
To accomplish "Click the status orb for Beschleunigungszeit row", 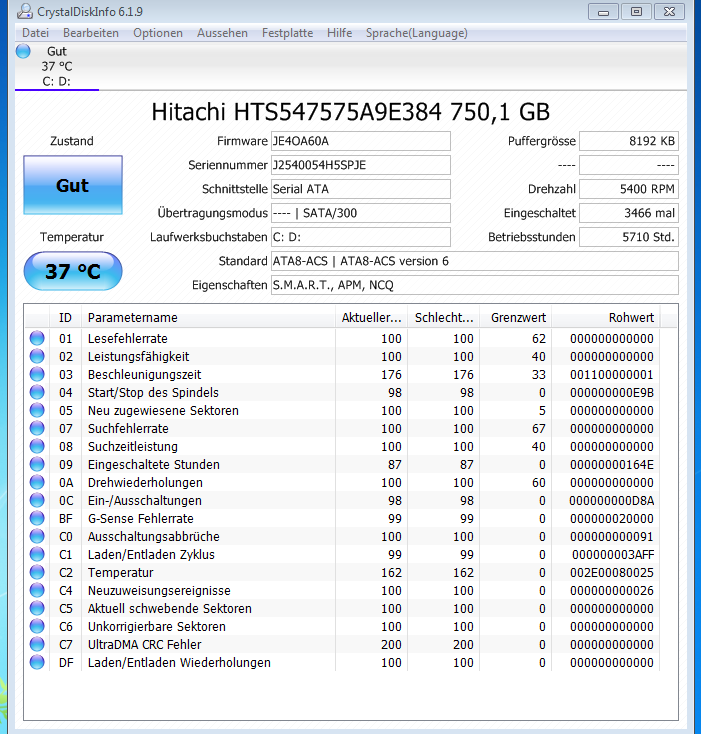I will pos(37,374).
